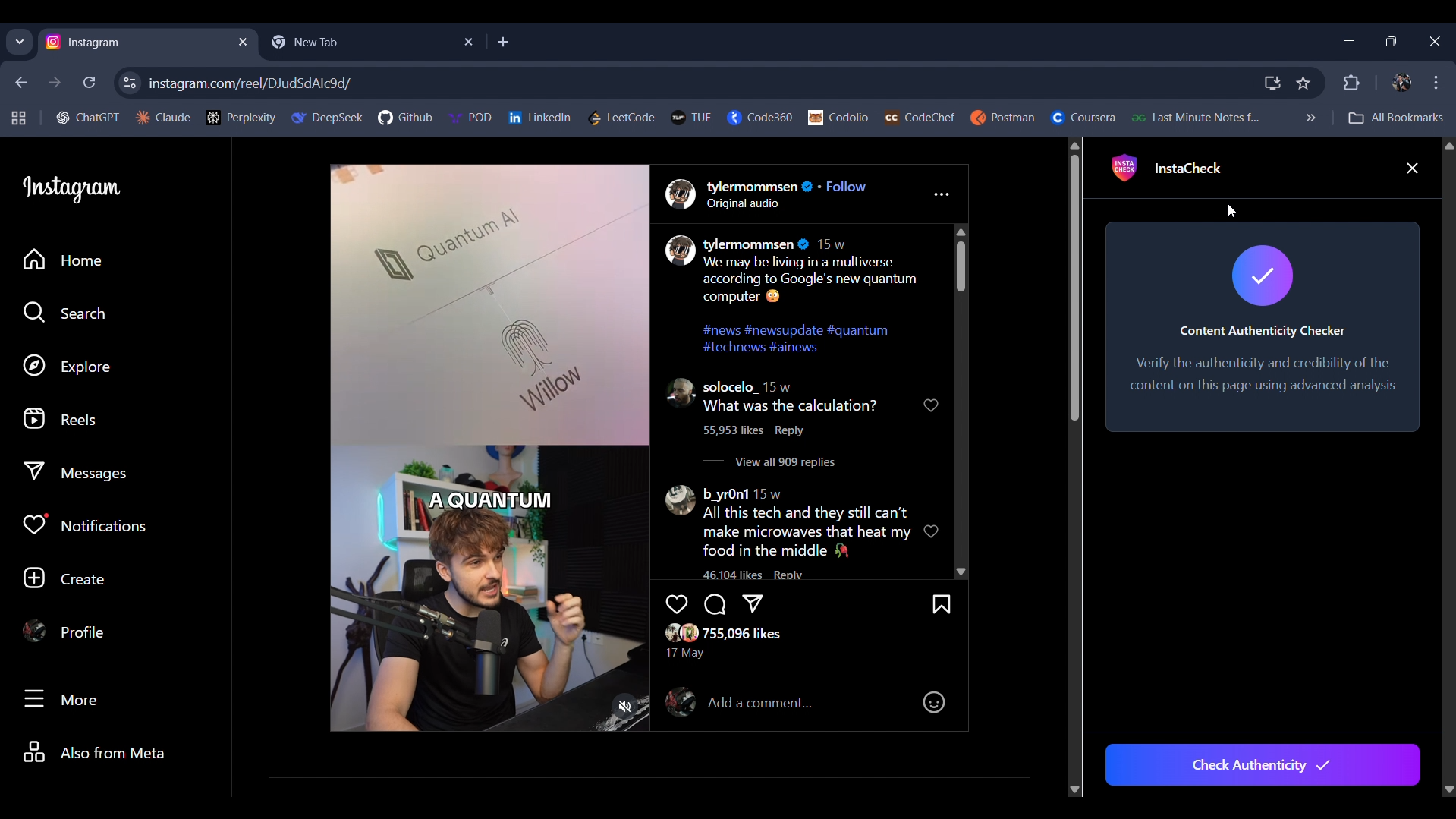Open Messages in the sidebar
The width and height of the screenshot is (1456, 819).
pyautogui.click(x=74, y=473)
